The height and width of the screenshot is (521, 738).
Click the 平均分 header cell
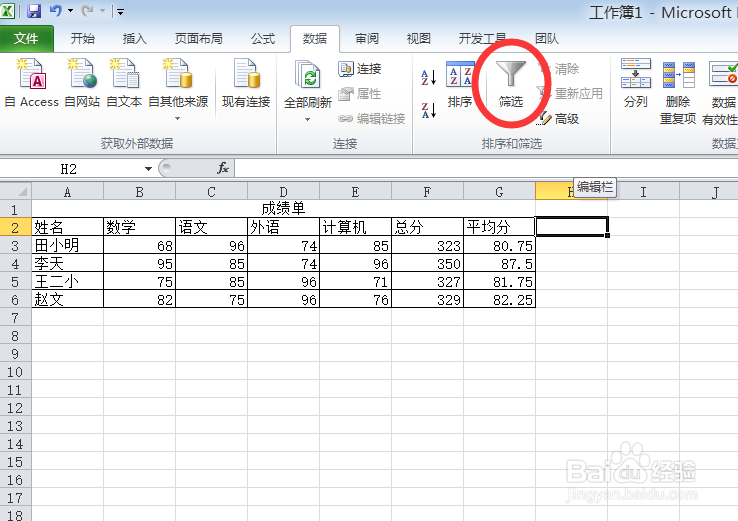coord(499,227)
